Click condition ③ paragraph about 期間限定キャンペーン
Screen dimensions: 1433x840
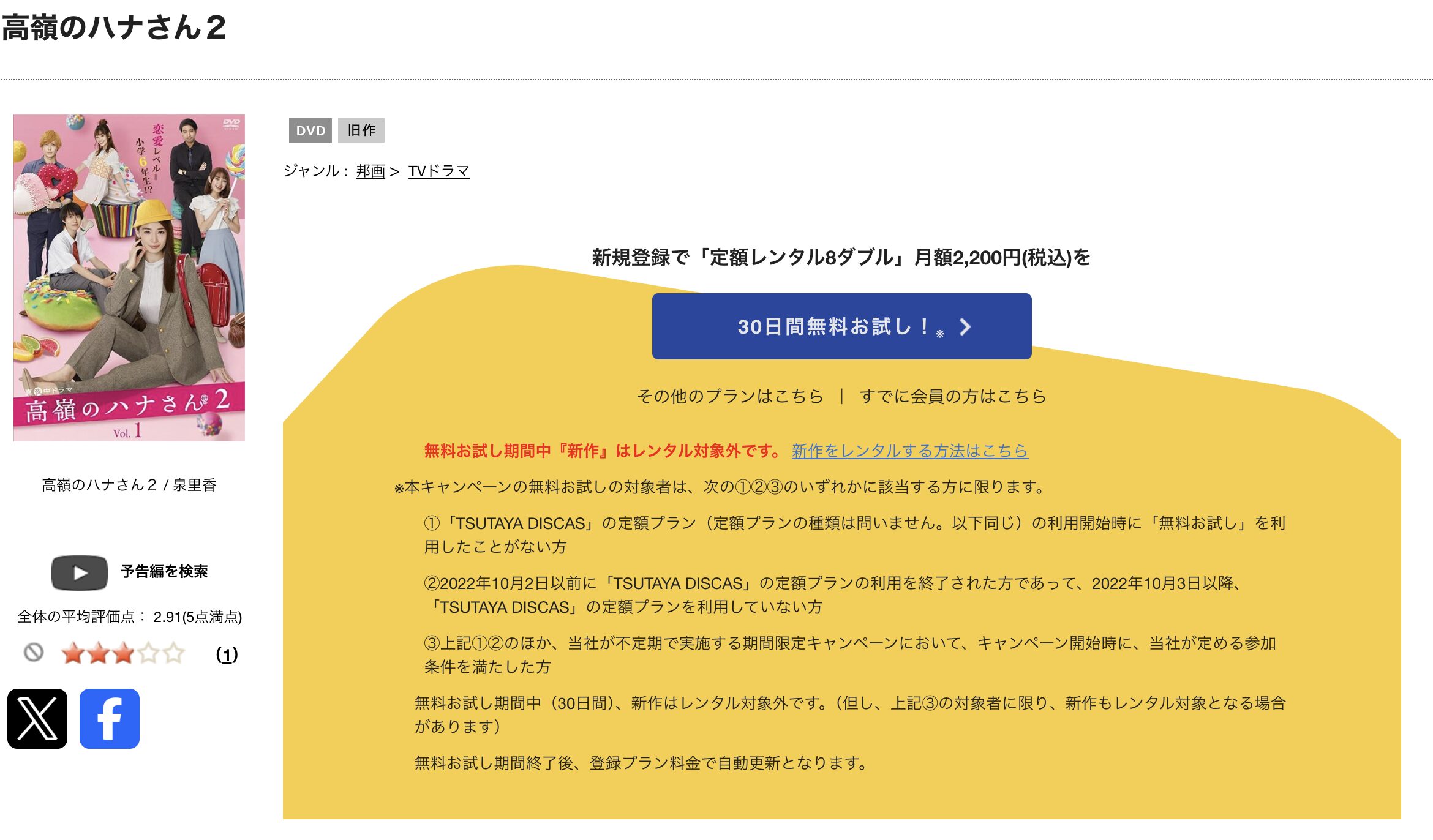coord(850,654)
